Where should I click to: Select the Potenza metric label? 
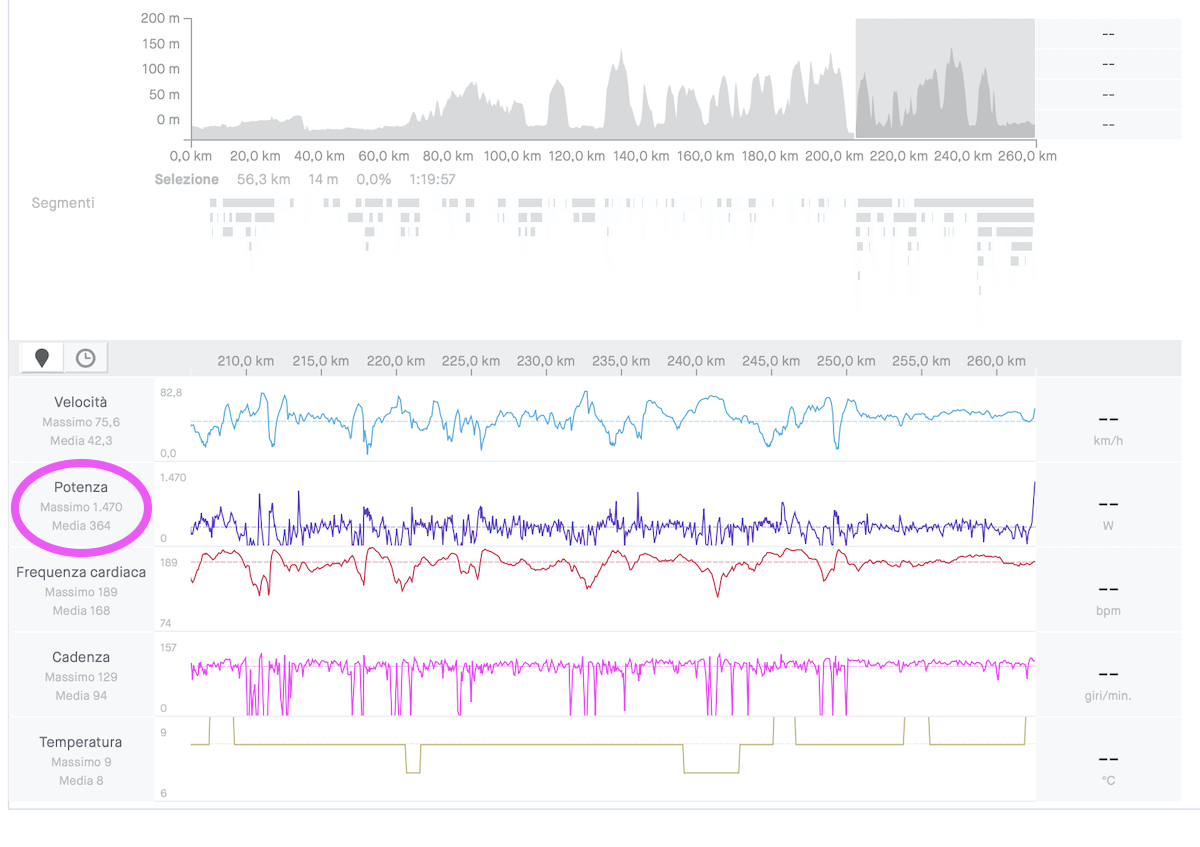point(81,487)
